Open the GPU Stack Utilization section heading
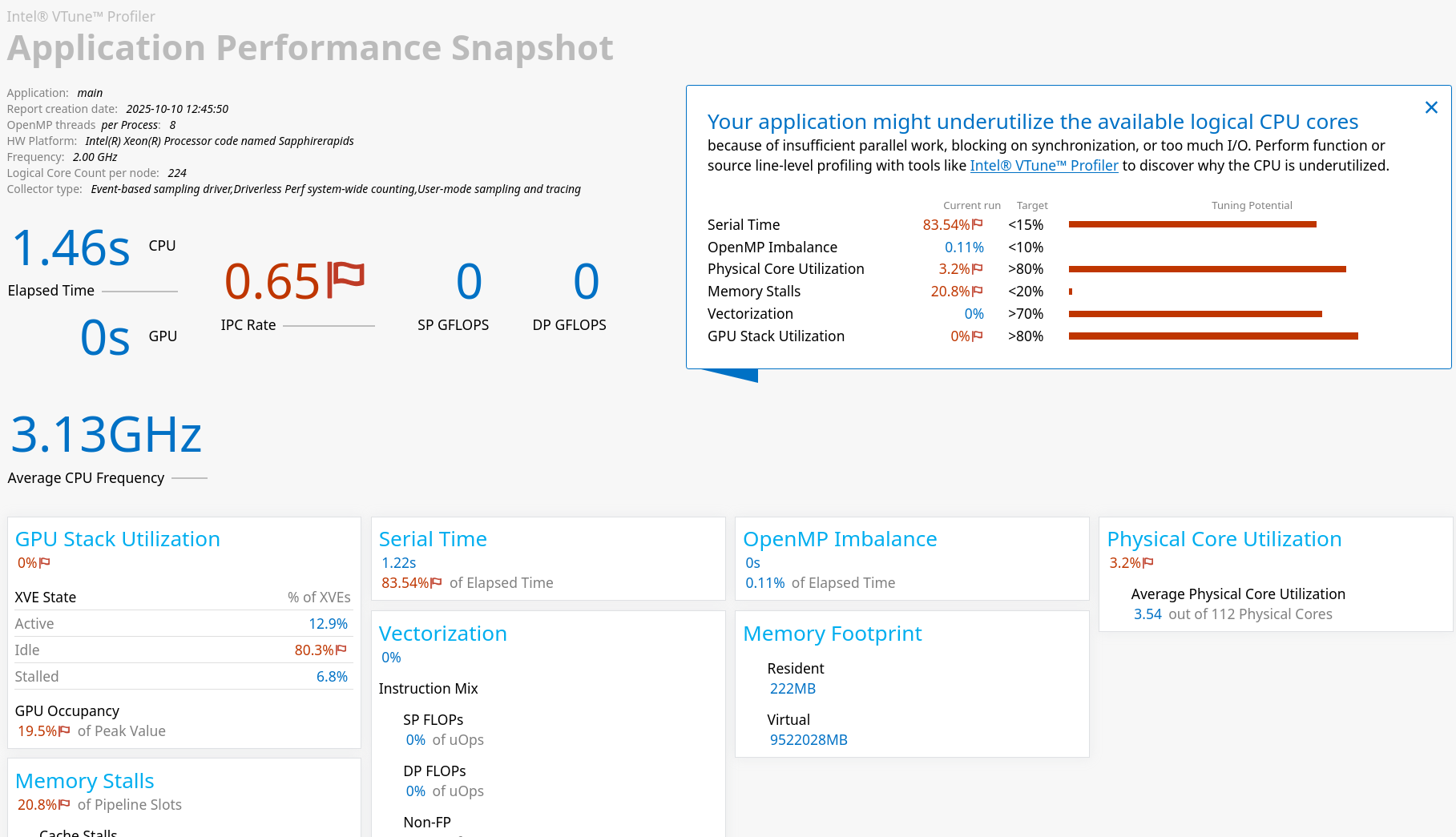Viewport: 1456px width, 837px height. (x=117, y=539)
